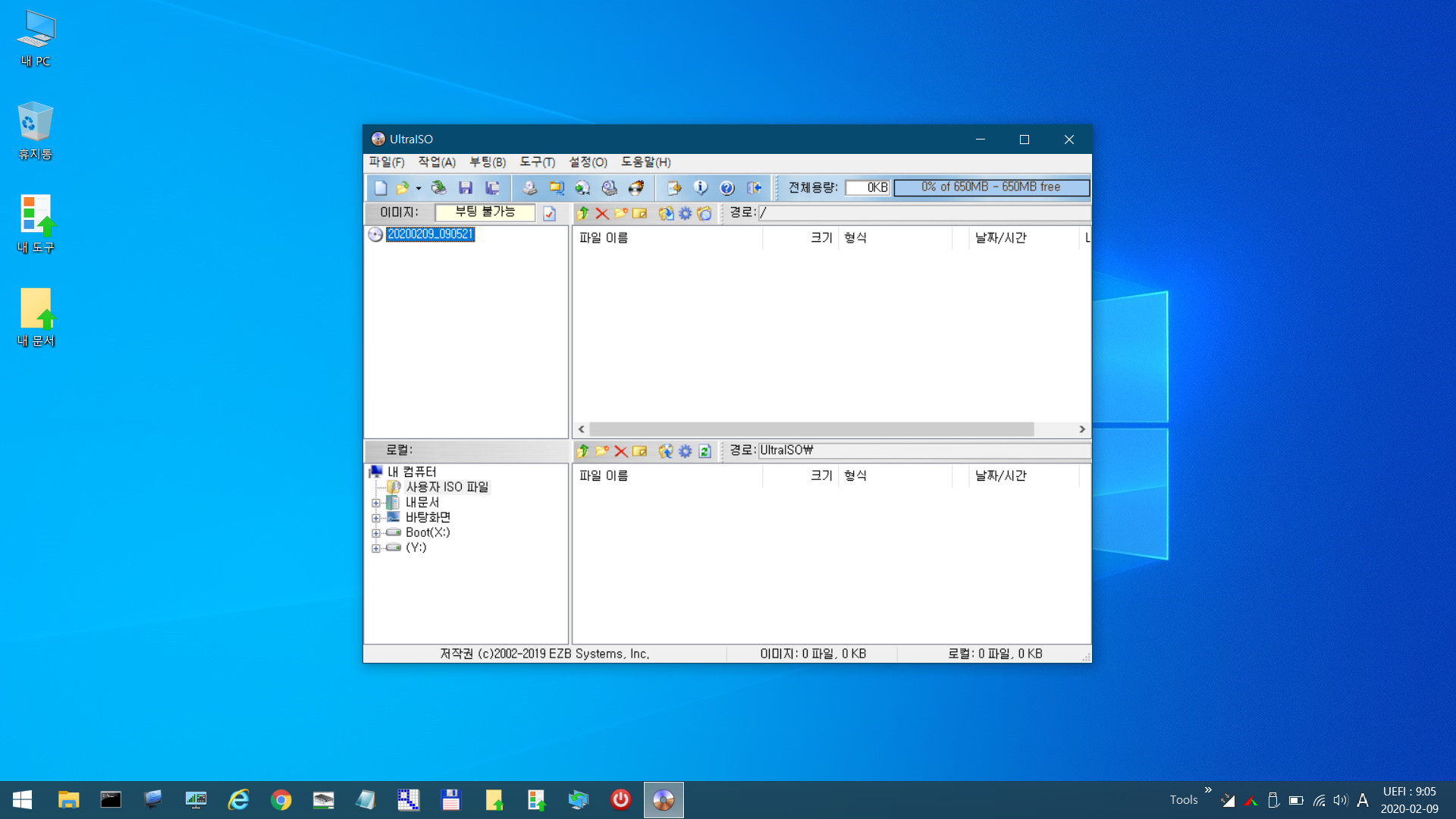Click the Save As toolbar icon
1456x819 pixels.
[x=492, y=187]
